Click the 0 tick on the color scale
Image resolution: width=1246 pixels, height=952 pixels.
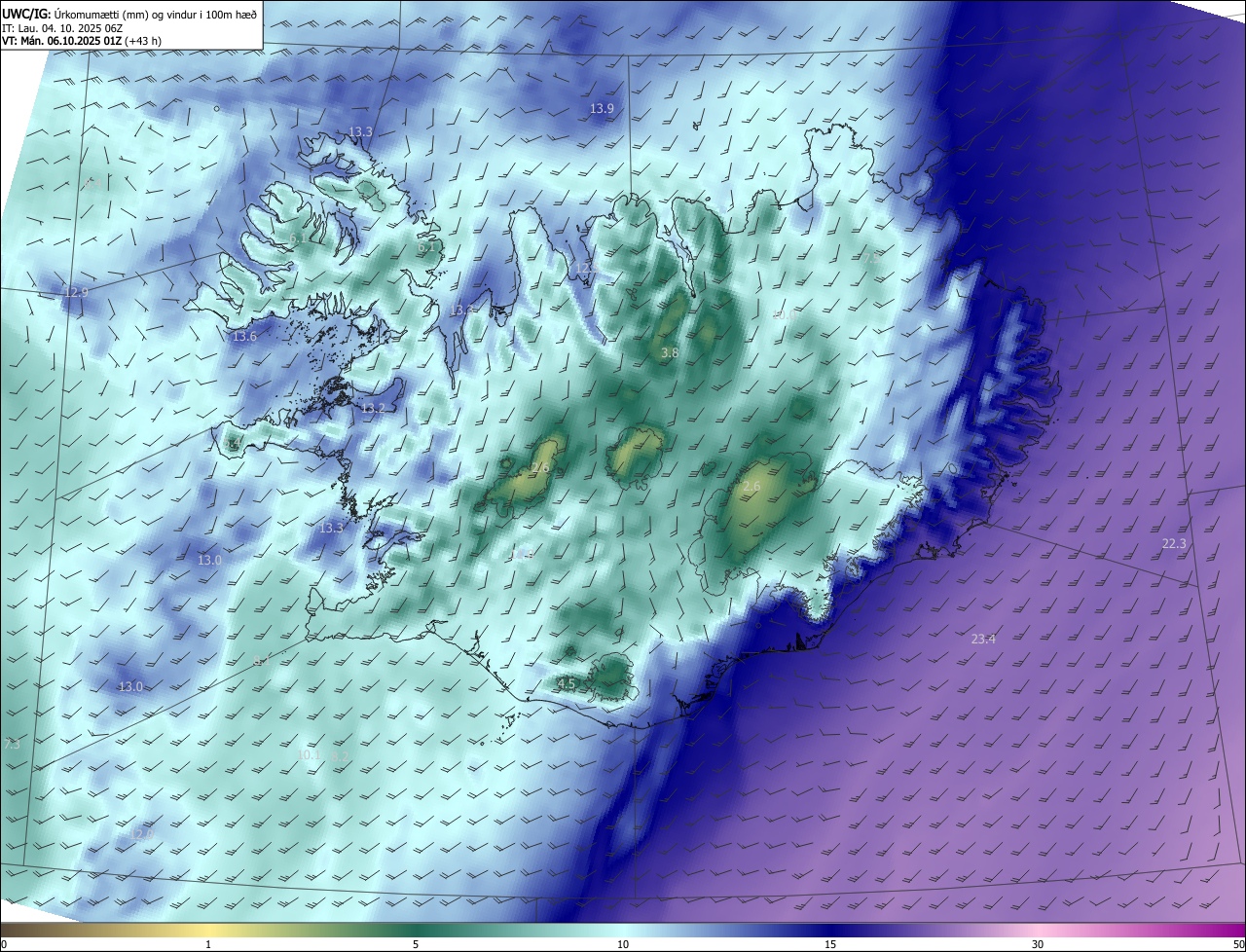[x=4, y=945]
